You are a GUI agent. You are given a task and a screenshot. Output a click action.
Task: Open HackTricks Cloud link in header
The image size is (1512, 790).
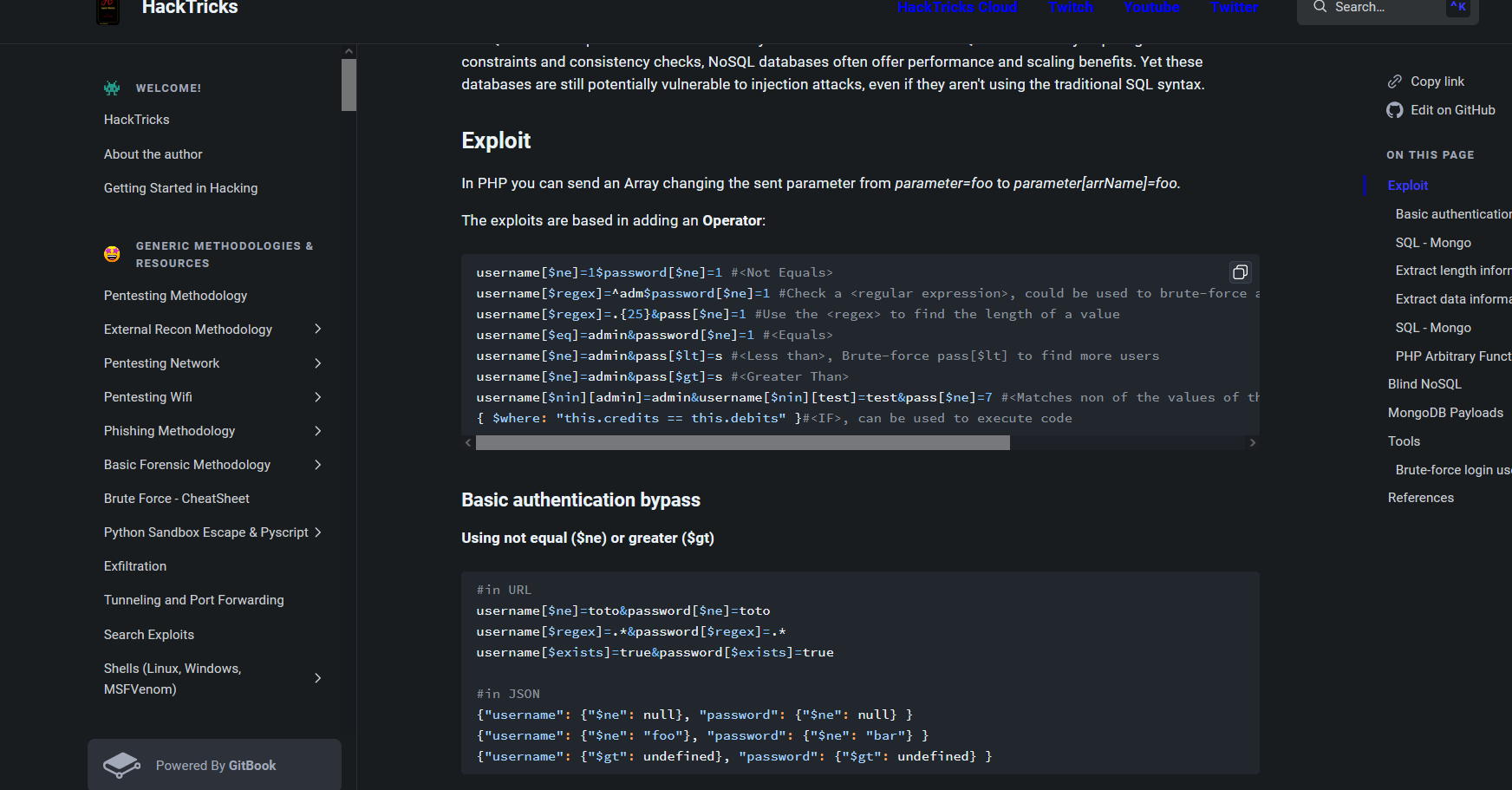pos(957,7)
